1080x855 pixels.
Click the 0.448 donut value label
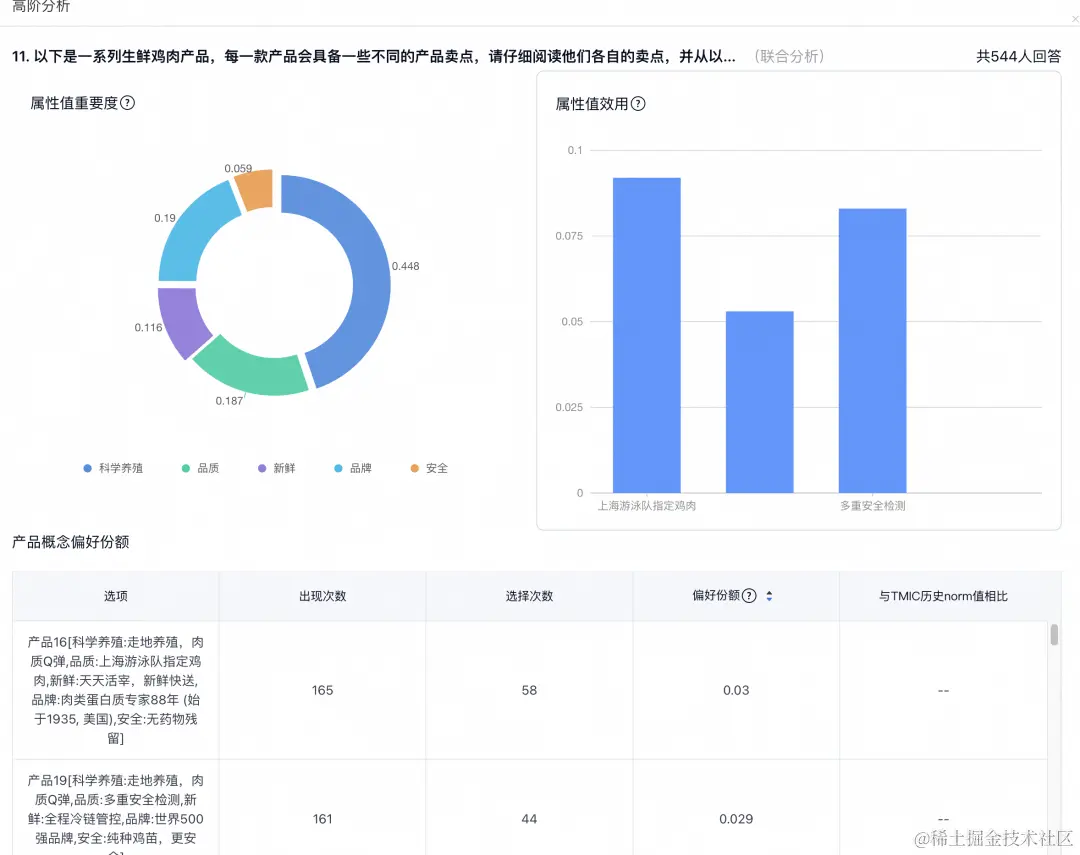pos(406,266)
